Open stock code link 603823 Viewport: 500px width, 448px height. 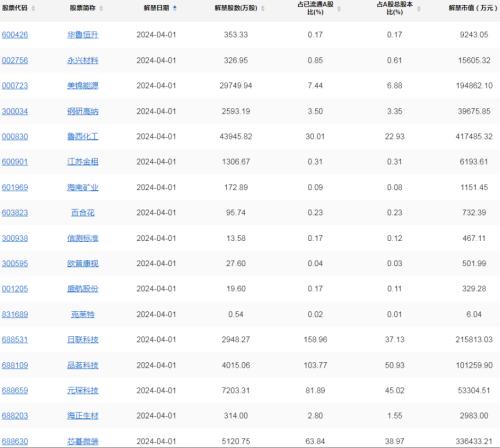pos(15,213)
